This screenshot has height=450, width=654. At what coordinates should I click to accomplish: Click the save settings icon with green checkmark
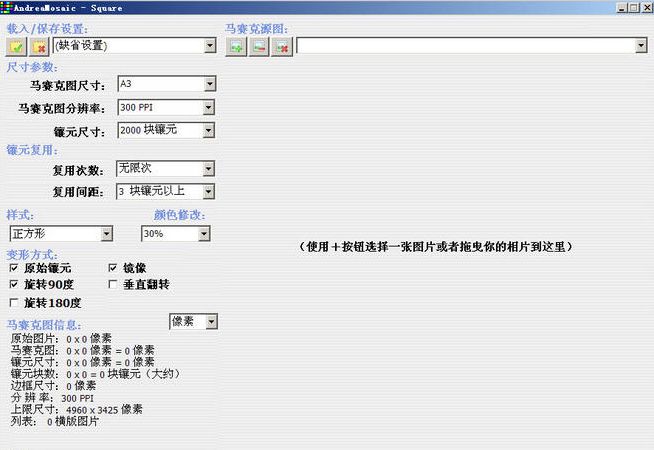(x=16, y=46)
